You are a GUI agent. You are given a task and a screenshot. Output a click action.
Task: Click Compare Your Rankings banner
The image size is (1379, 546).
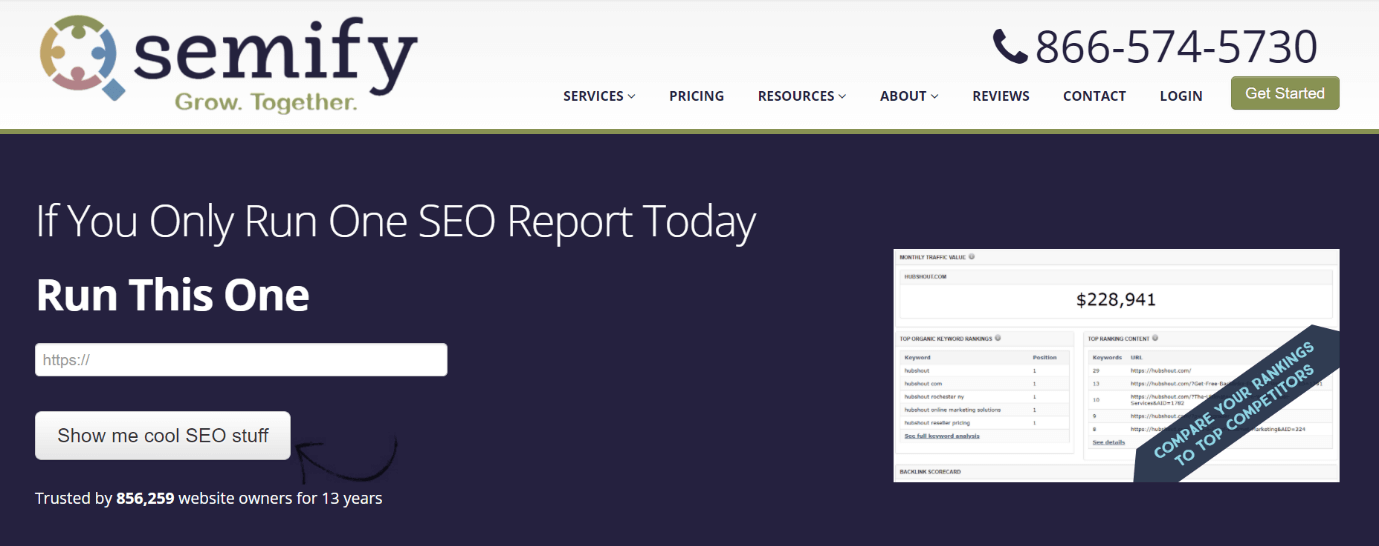pos(1237,403)
